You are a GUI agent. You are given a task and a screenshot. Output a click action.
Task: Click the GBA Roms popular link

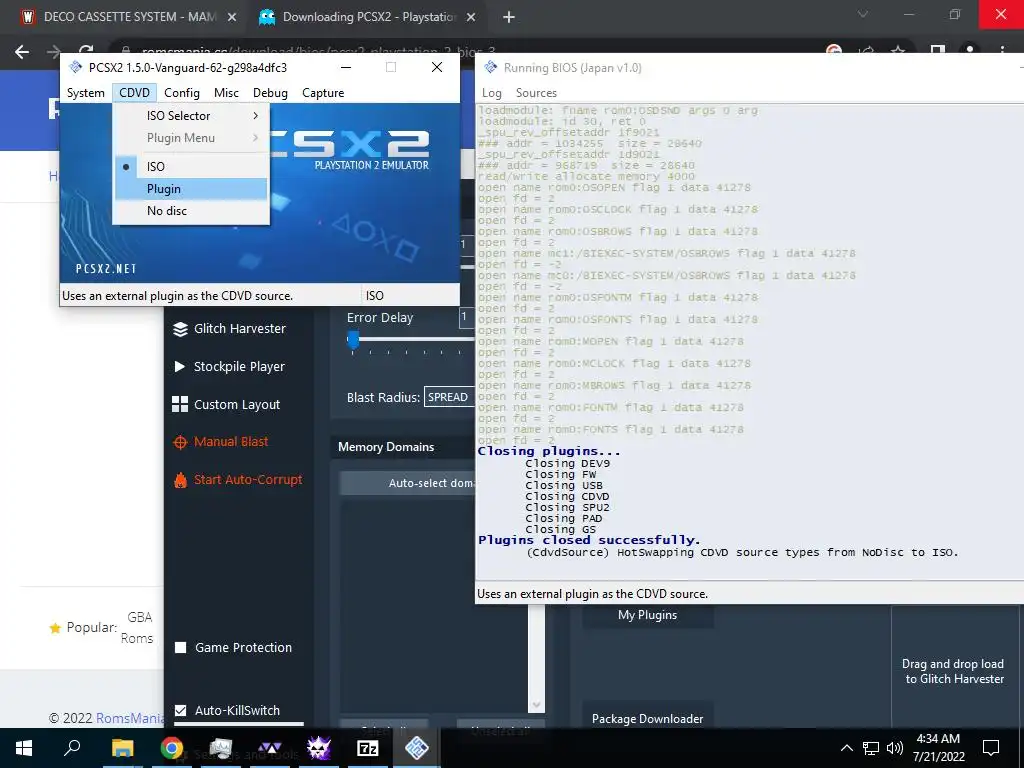click(x=137, y=628)
